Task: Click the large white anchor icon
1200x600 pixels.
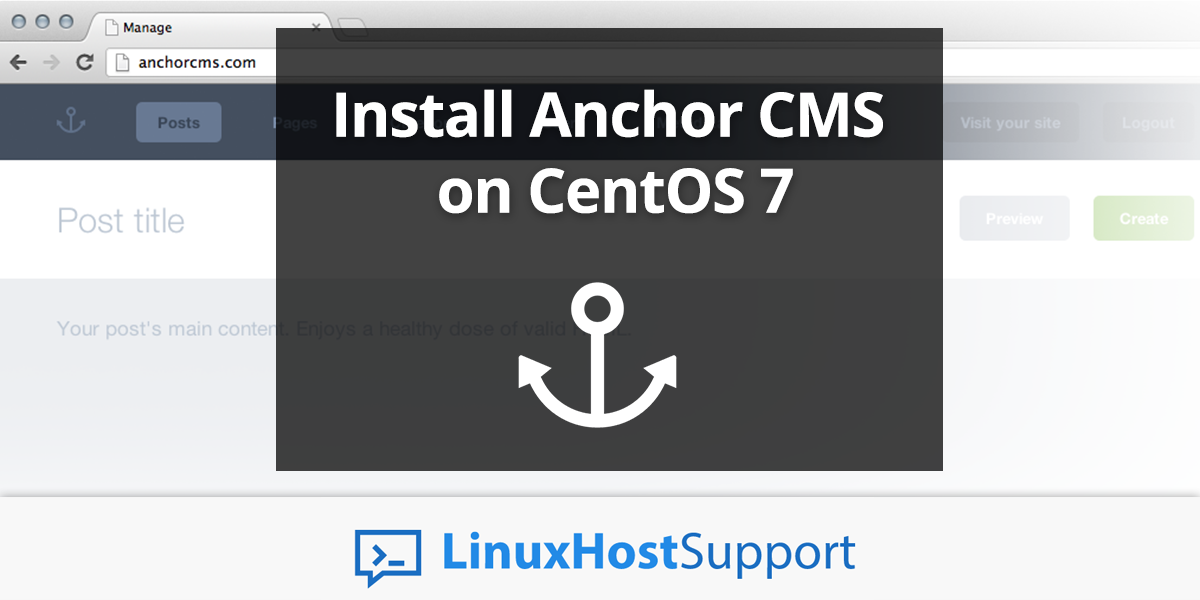Action: 597,355
